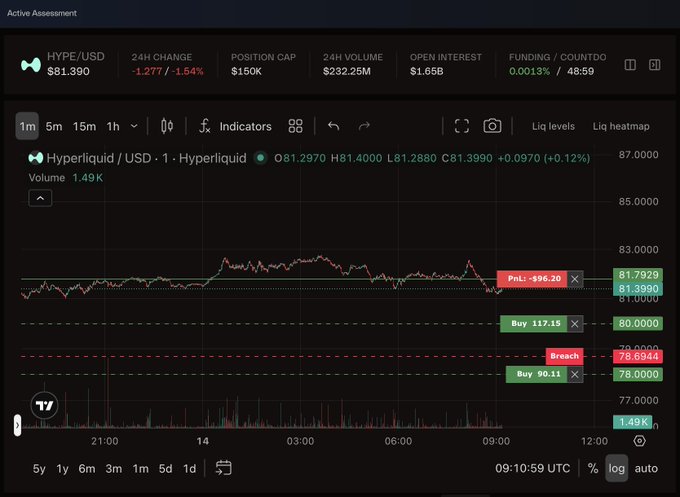Expand the left drawing toolbar handle
The width and height of the screenshot is (680, 497).
click(x=17, y=425)
